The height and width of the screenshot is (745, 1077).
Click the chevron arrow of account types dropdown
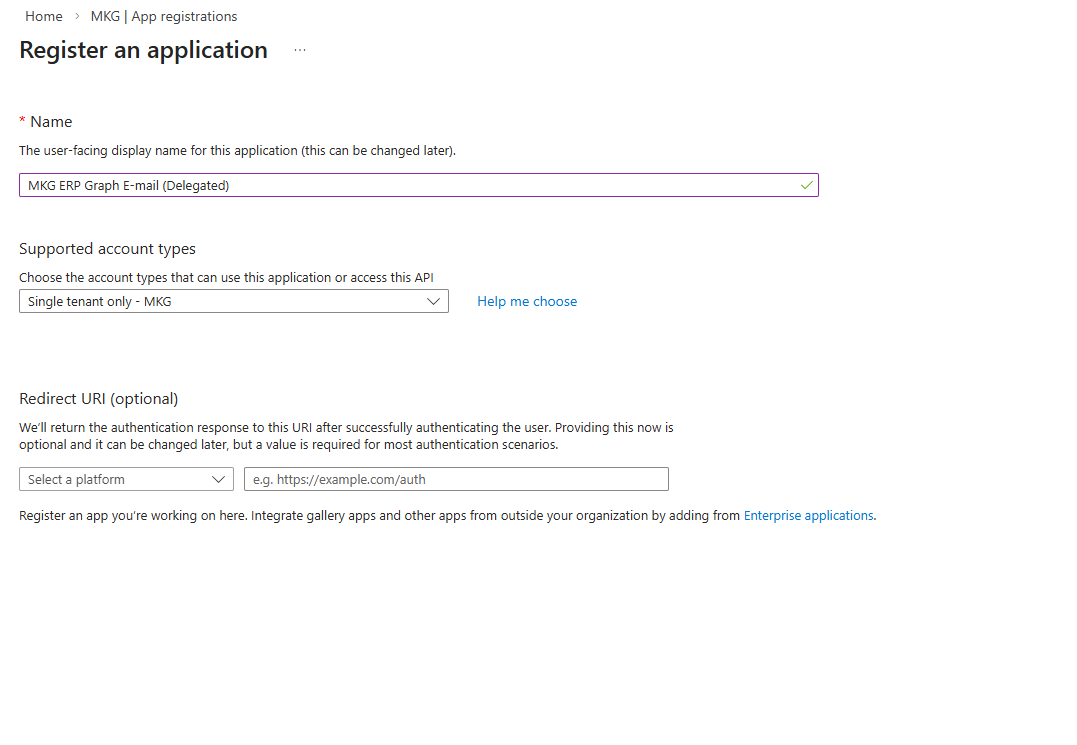(434, 301)
